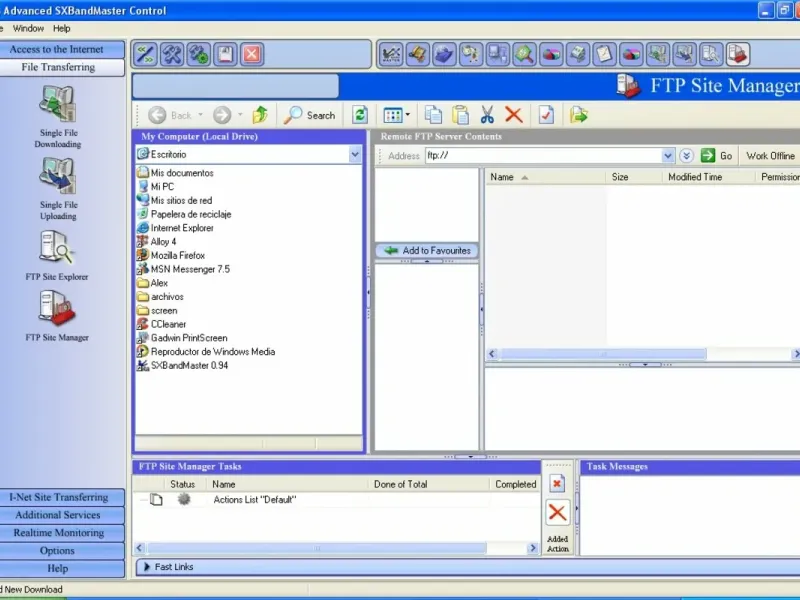Screen dimensions: 800x600
Task: Launch FTP Site Explorer
Action: (57, 255)
